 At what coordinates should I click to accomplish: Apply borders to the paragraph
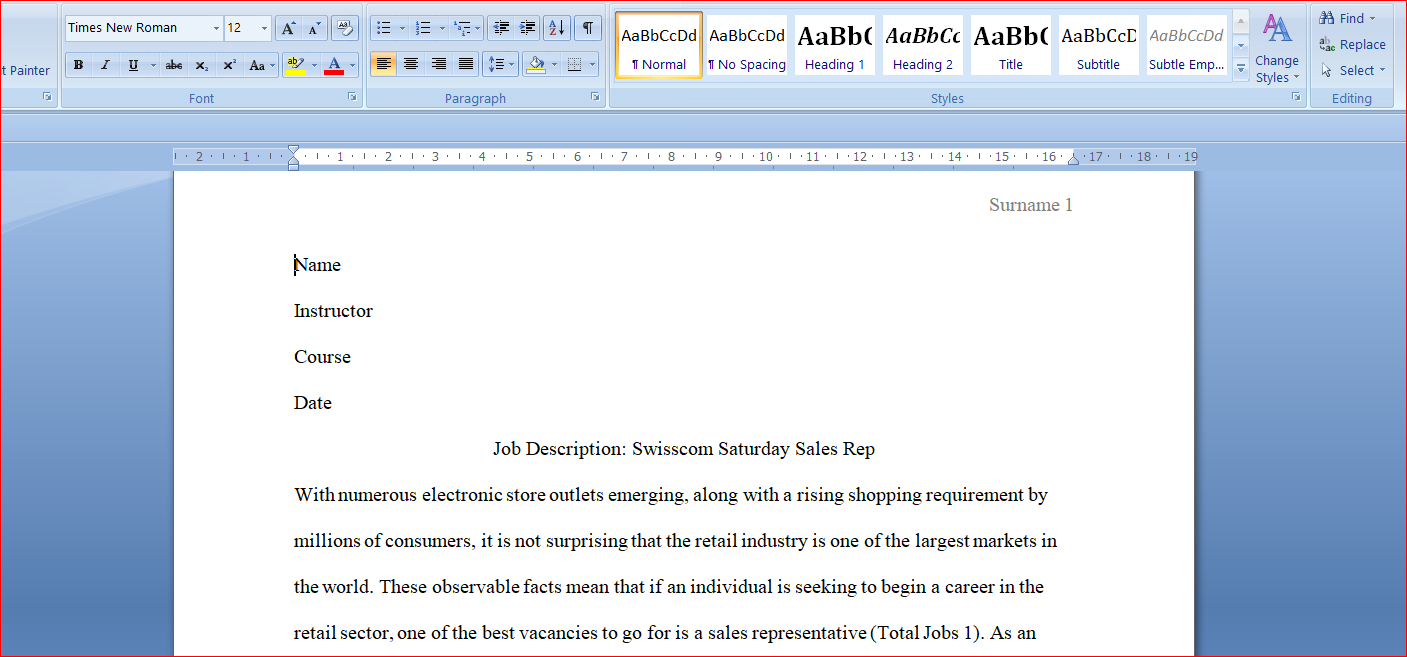click(574, 65)
